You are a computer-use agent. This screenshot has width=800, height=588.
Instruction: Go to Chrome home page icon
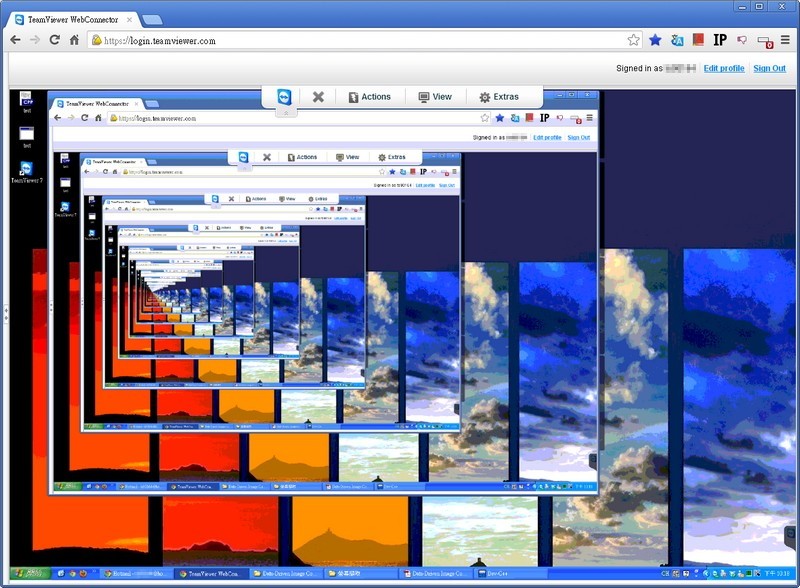[x=74, y=40]
